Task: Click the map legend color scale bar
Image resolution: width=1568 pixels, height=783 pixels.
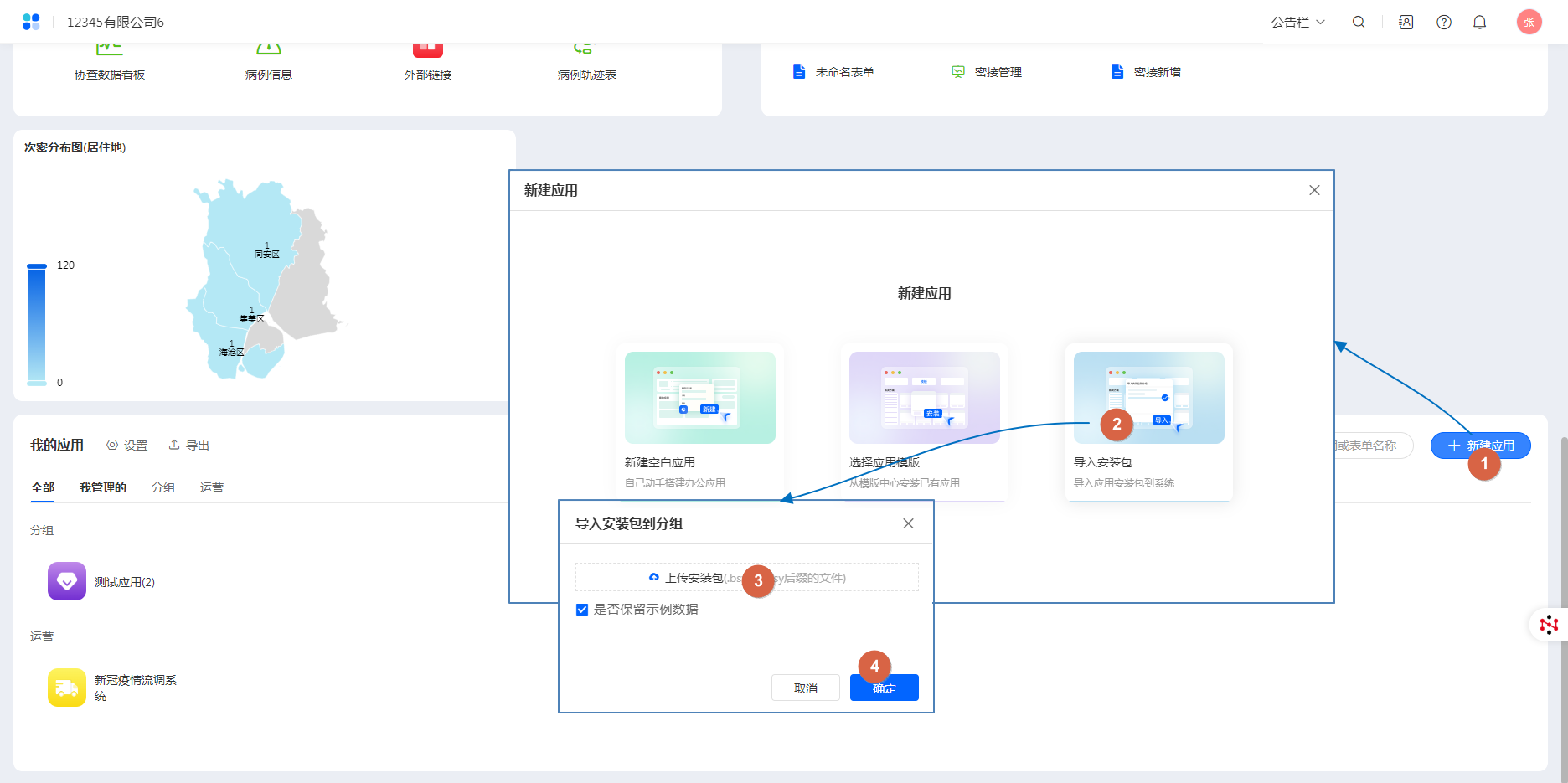Action: [x=37, y=324]
